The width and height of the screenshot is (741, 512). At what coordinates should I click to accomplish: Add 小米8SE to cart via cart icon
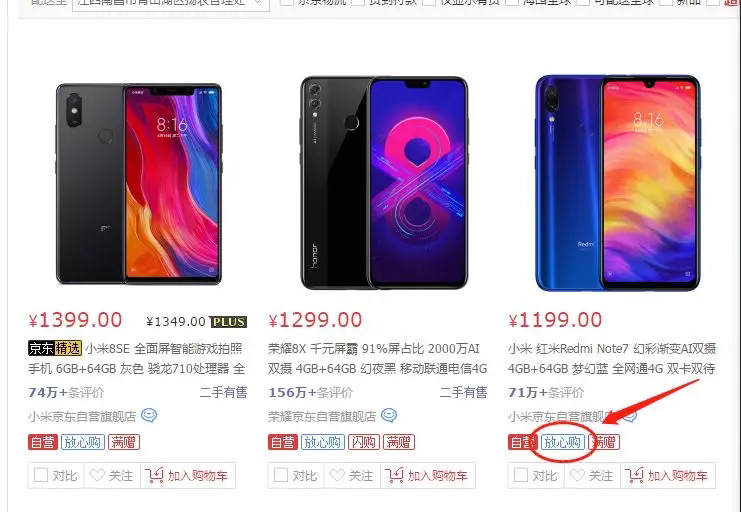coord(155,475)
